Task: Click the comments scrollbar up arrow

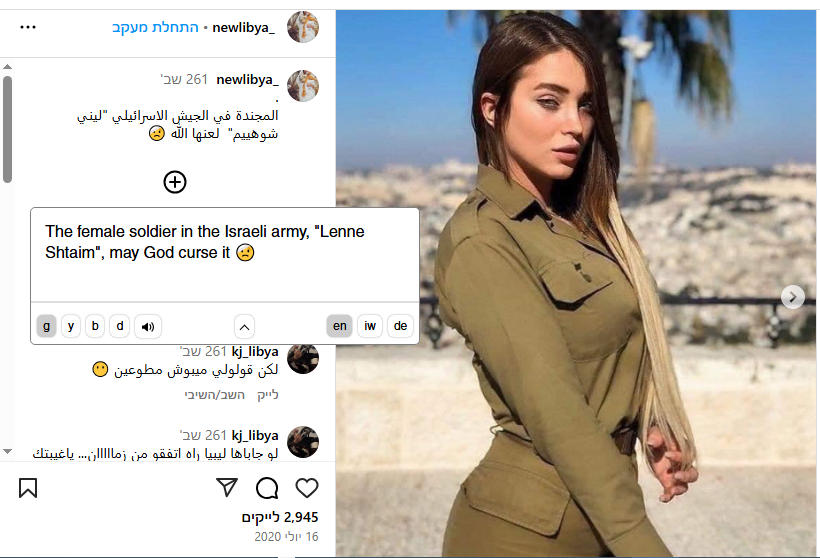Action: [x=7, y=67]
